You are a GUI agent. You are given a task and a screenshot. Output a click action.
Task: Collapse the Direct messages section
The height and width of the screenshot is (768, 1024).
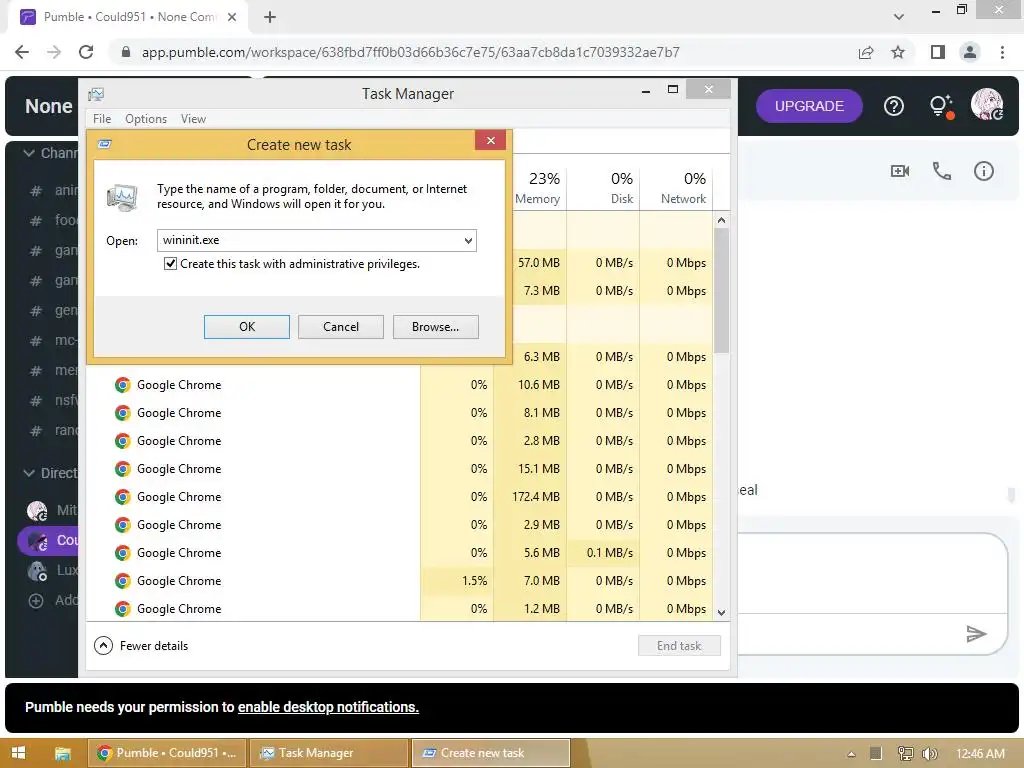[29, 473]
